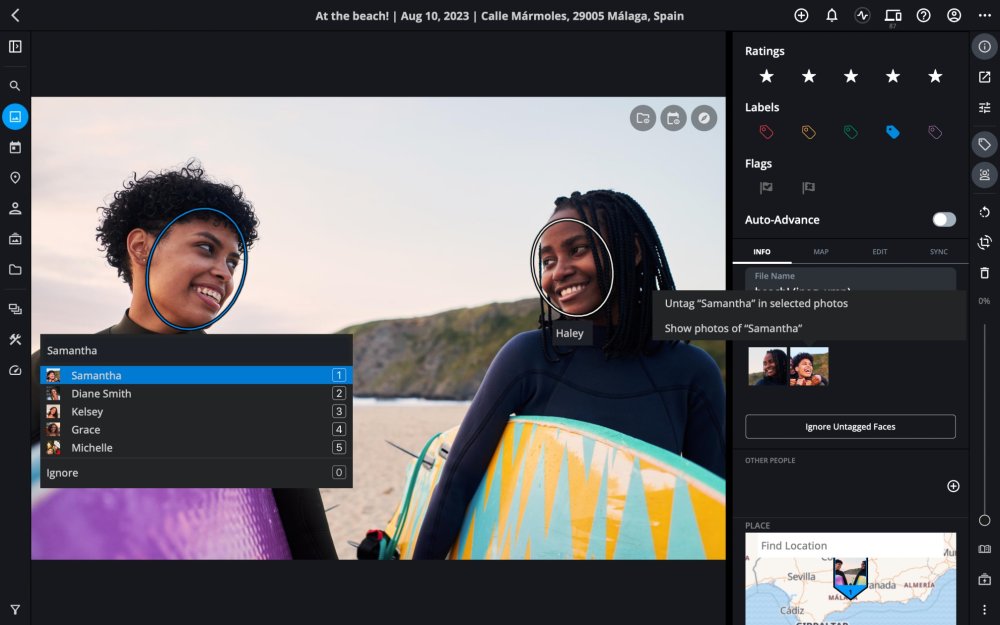Apply the green label
Viewport: 1000px width, 625px height.
(851, 132)
